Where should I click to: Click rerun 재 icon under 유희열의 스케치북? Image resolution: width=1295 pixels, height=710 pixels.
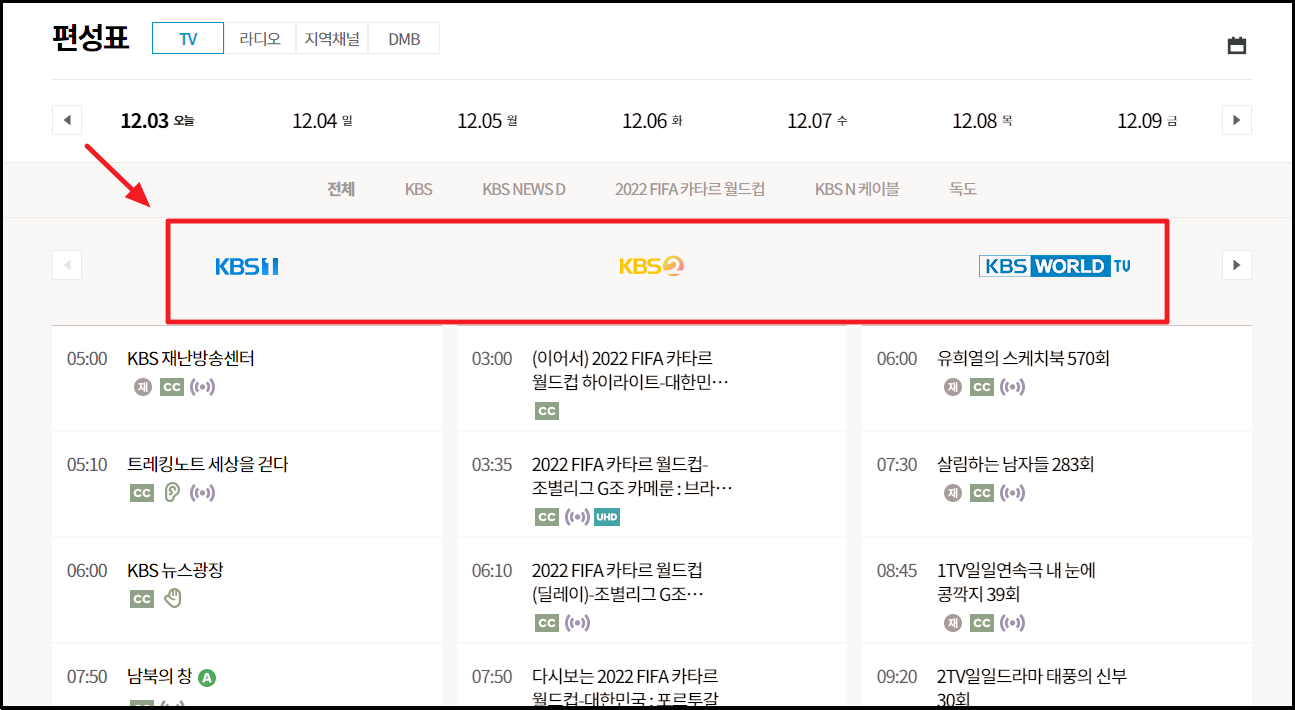click(x=953, y=387)
